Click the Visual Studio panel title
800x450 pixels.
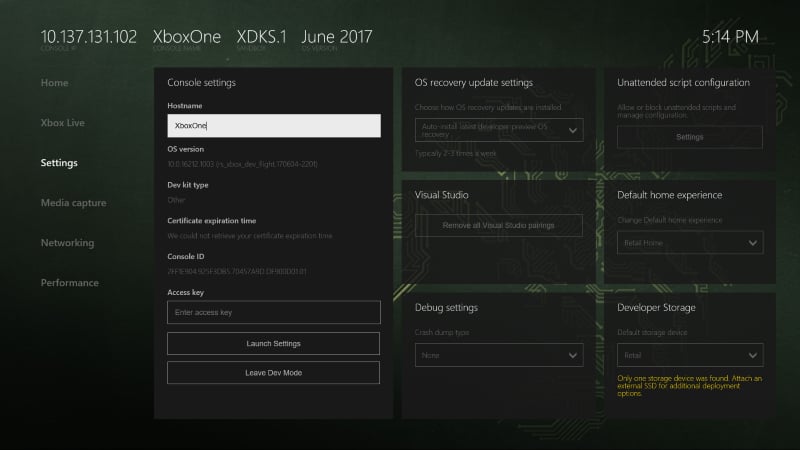tap(441, 195)
